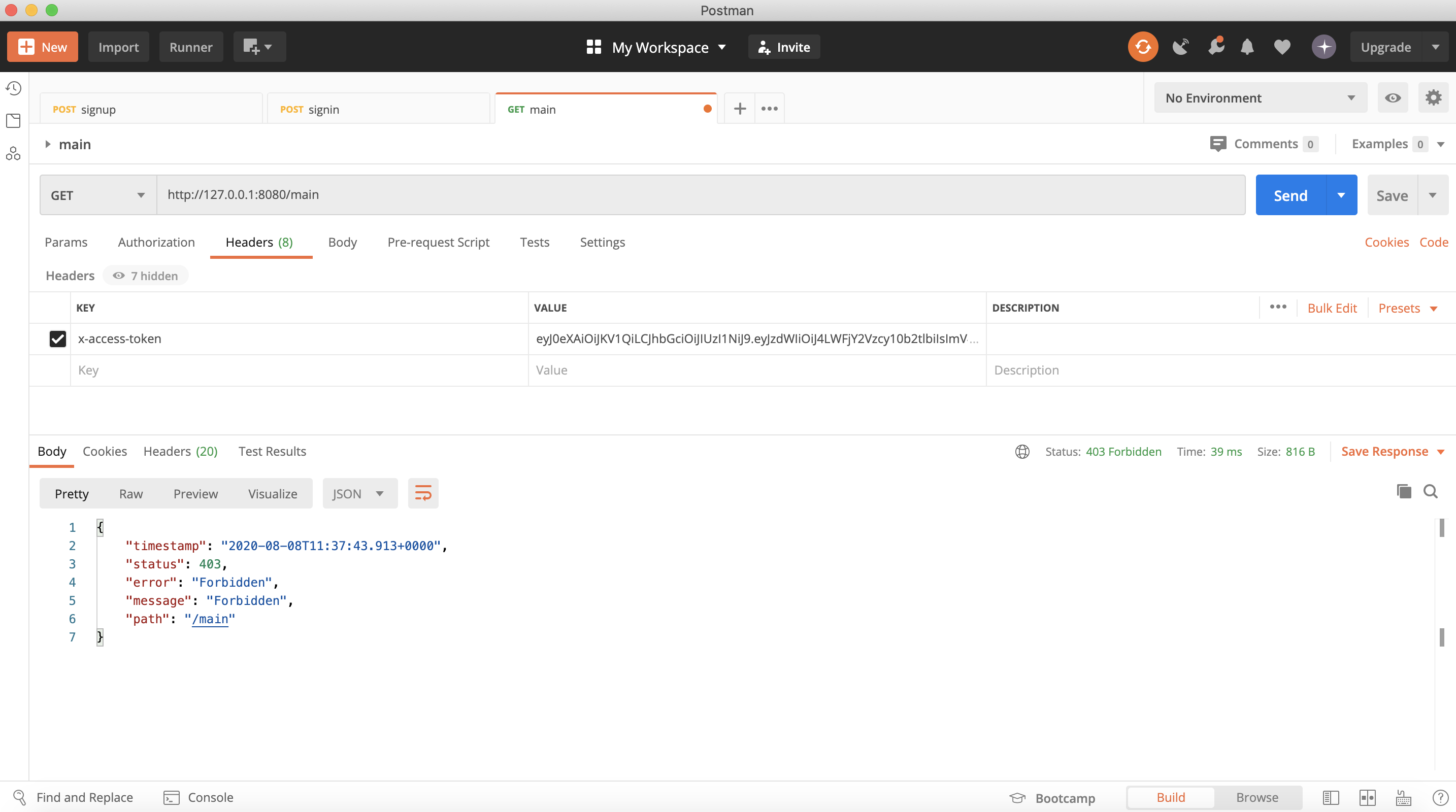Image resolution: width=1456 pixels, height=812 pixels.
Task: Show the 7 hidden headers
Action: [x=146, y=276]
